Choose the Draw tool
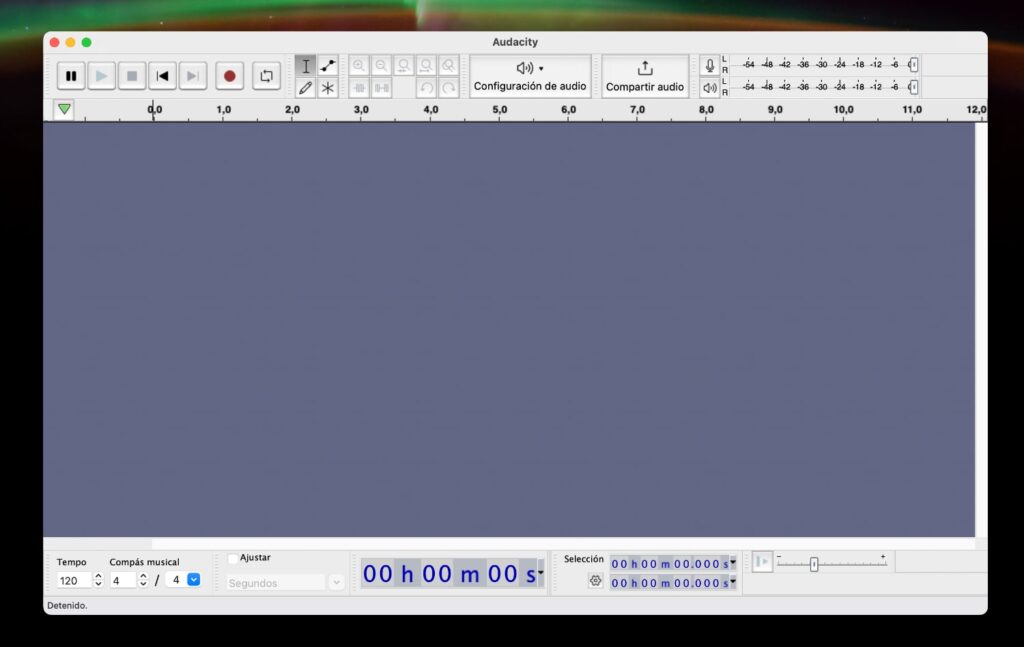The height and width of the screenshot is (647, 1024). pyautogui.click(x=306, y=88)
